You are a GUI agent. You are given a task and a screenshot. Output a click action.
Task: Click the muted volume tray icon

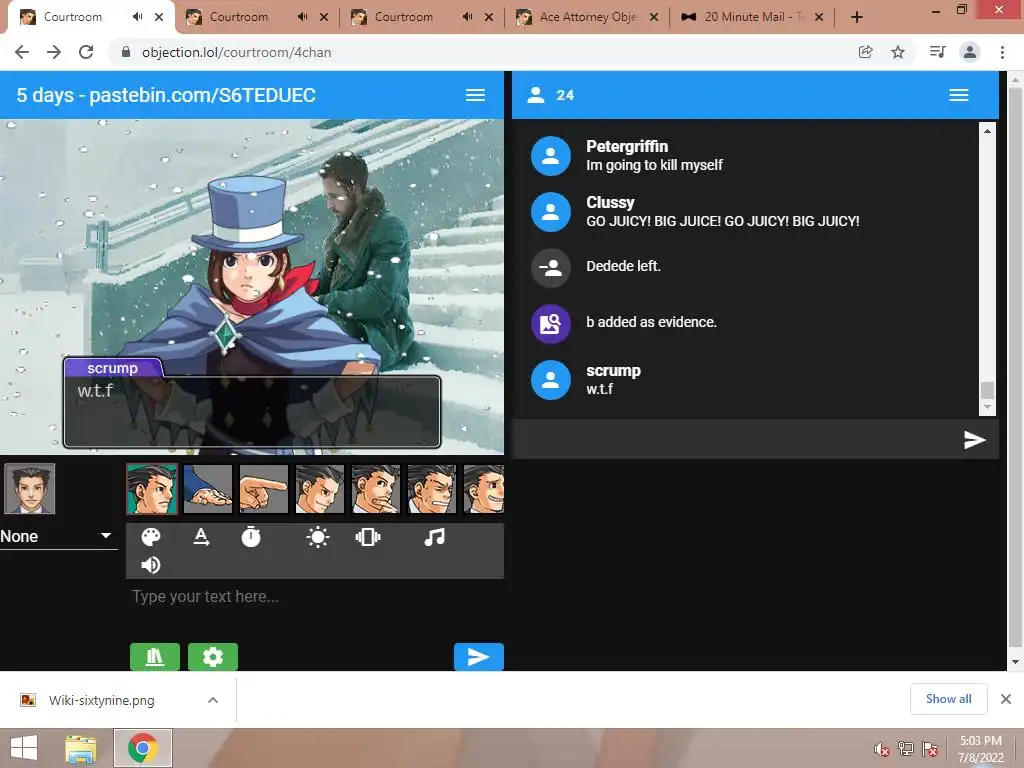882,749
